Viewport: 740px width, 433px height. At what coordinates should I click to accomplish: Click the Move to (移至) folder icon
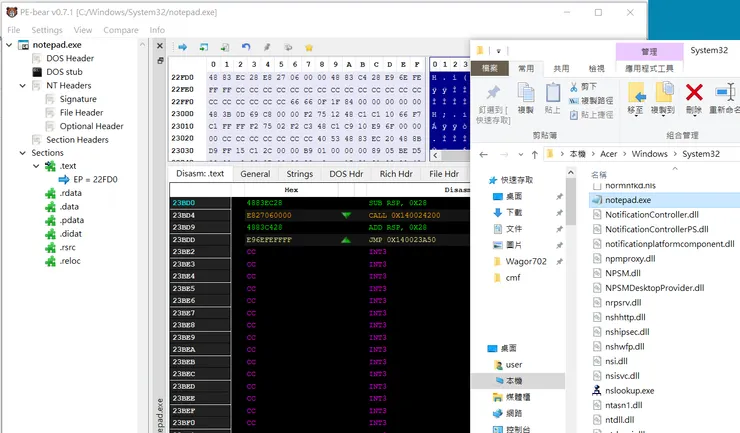(x=636, y=93)
